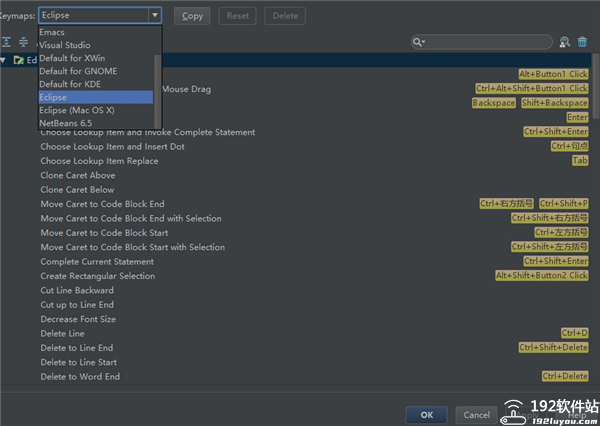Select Visual Studio keymap option
The width and height of the screenshot is (600, 426).
pyautogui.click(x=96, y=45)
